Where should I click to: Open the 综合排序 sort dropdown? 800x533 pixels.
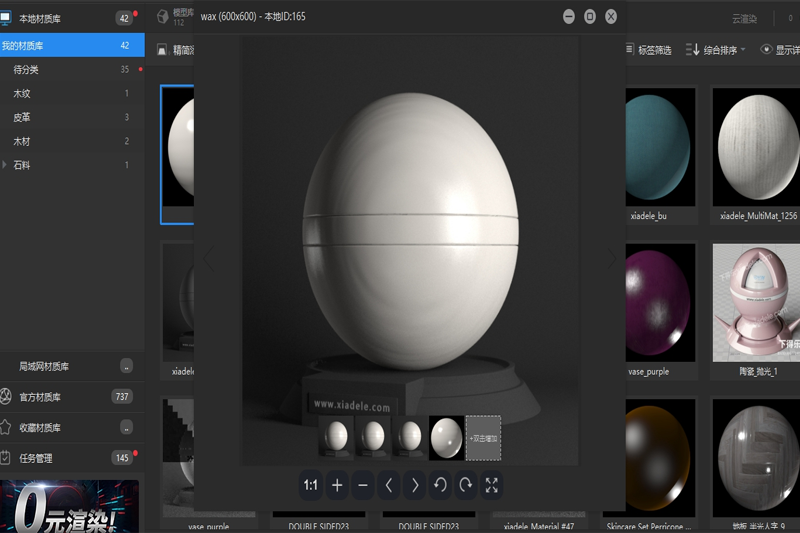pos(716,49)
